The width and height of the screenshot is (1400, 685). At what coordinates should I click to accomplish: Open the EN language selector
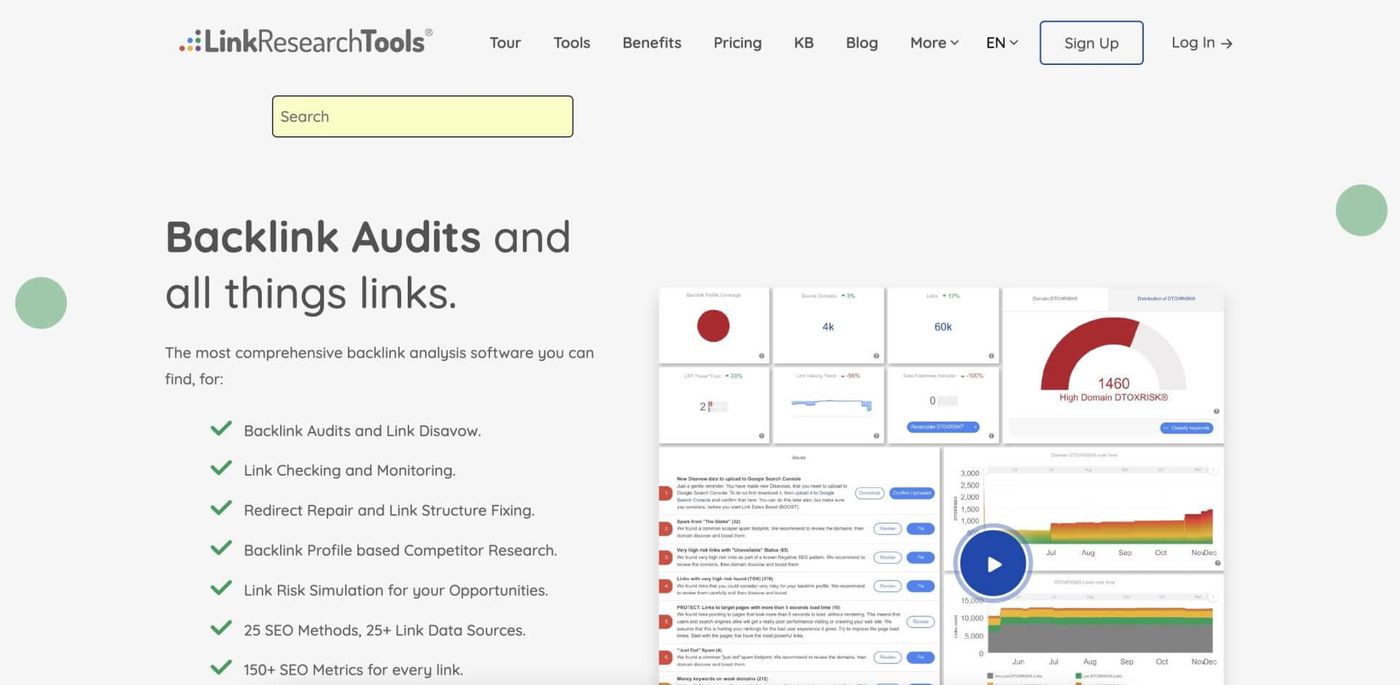[1002, 42]
